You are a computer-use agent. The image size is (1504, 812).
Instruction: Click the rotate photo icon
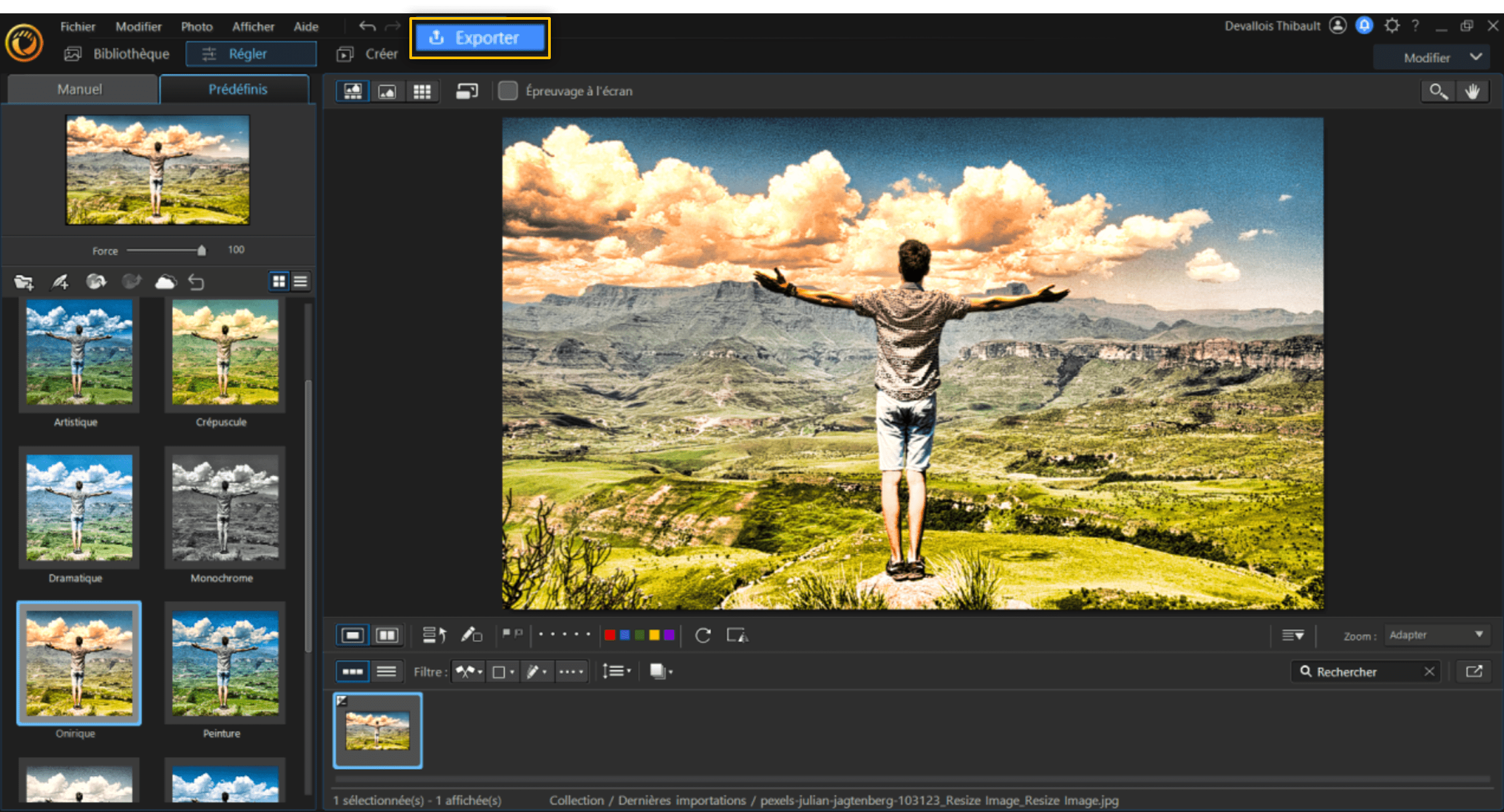click(x=703, y=635)
